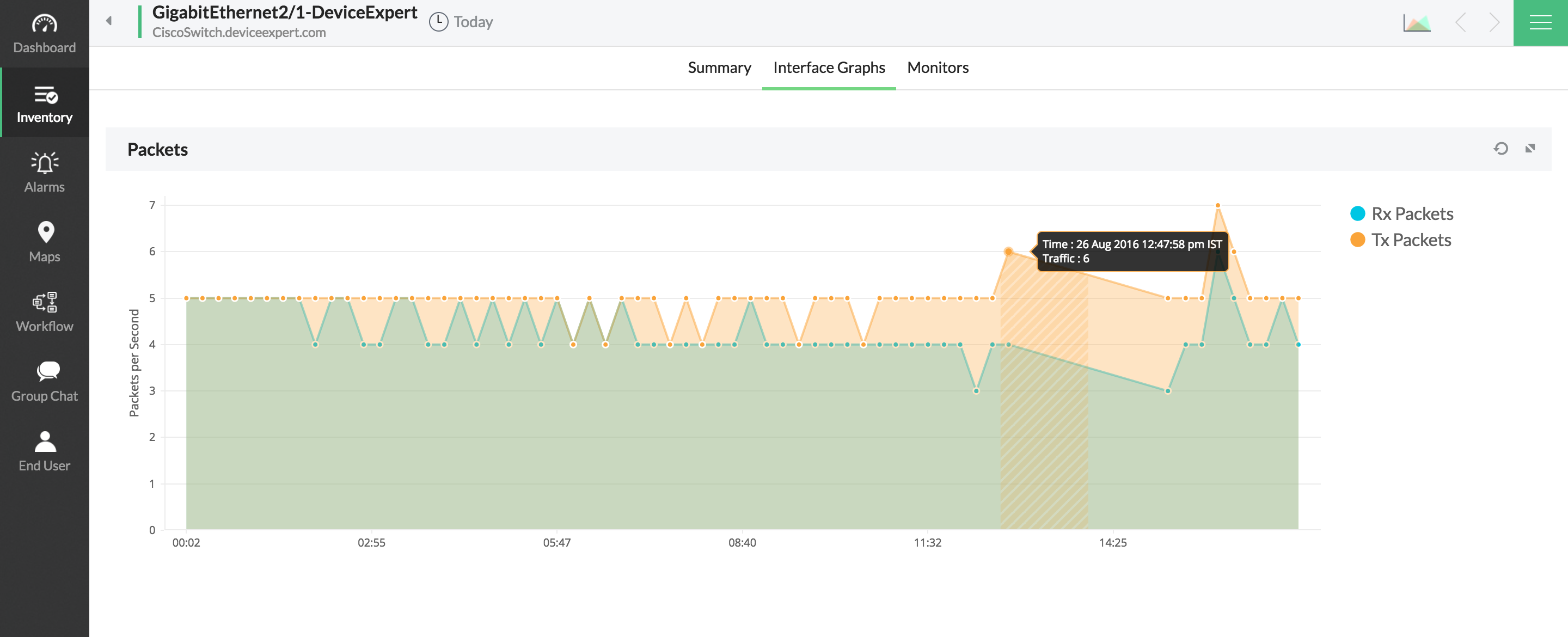Open the Alarms section
1568x637 pixels.
point(45,173)
